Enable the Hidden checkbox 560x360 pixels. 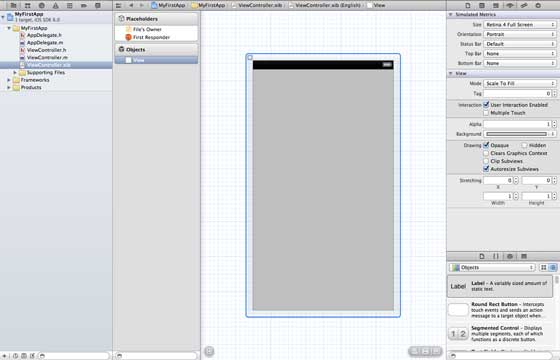tap(524, 145)
